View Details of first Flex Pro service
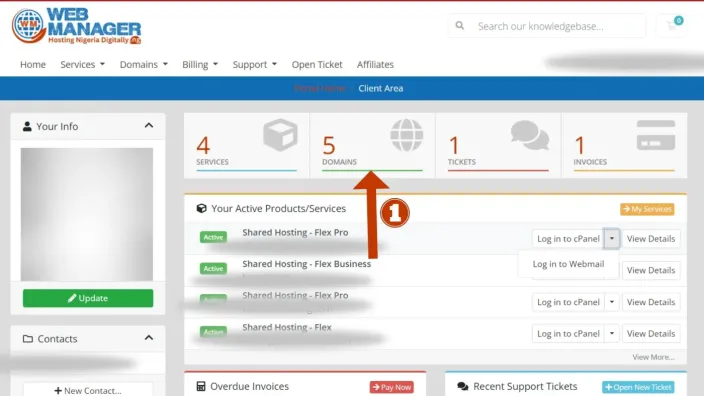704x396 pixels. tap(651, 238)
